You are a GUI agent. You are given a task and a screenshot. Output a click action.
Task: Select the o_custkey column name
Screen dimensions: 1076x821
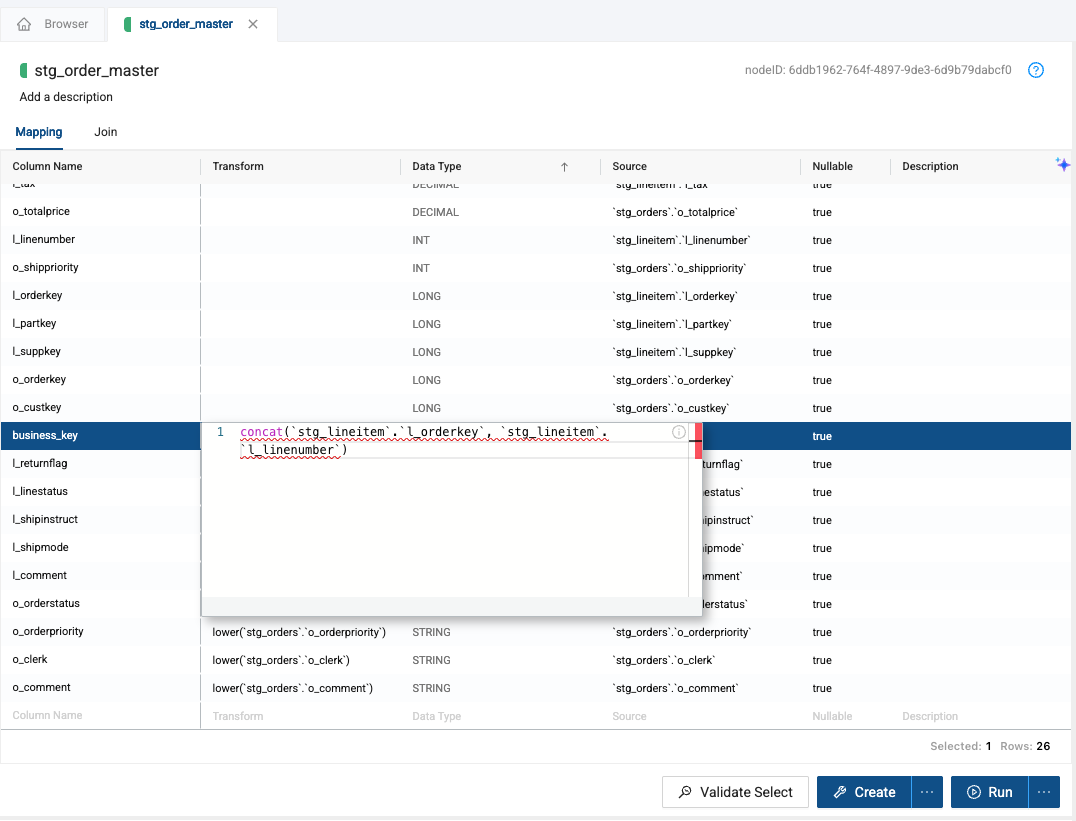click(x=37, y=408)
